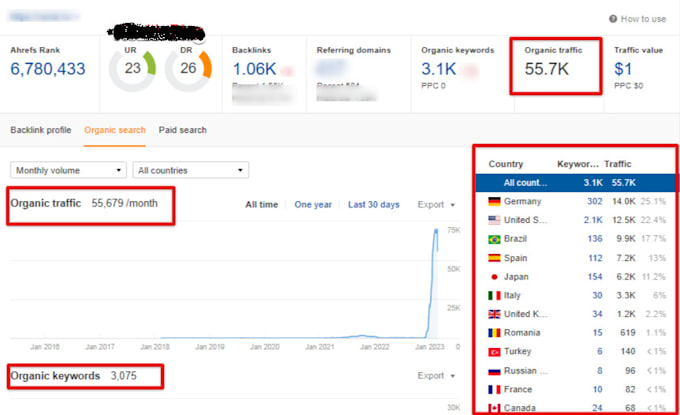Choose the All time range
680x415 pixels.
[262, 205]
